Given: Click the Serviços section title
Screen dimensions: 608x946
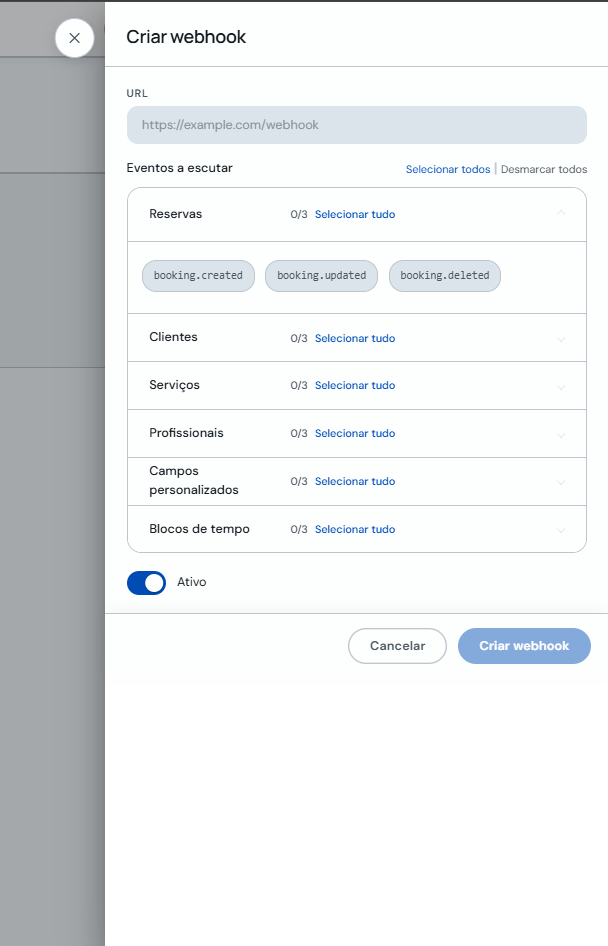Looking at the screenshot, I should click(174, 386).
